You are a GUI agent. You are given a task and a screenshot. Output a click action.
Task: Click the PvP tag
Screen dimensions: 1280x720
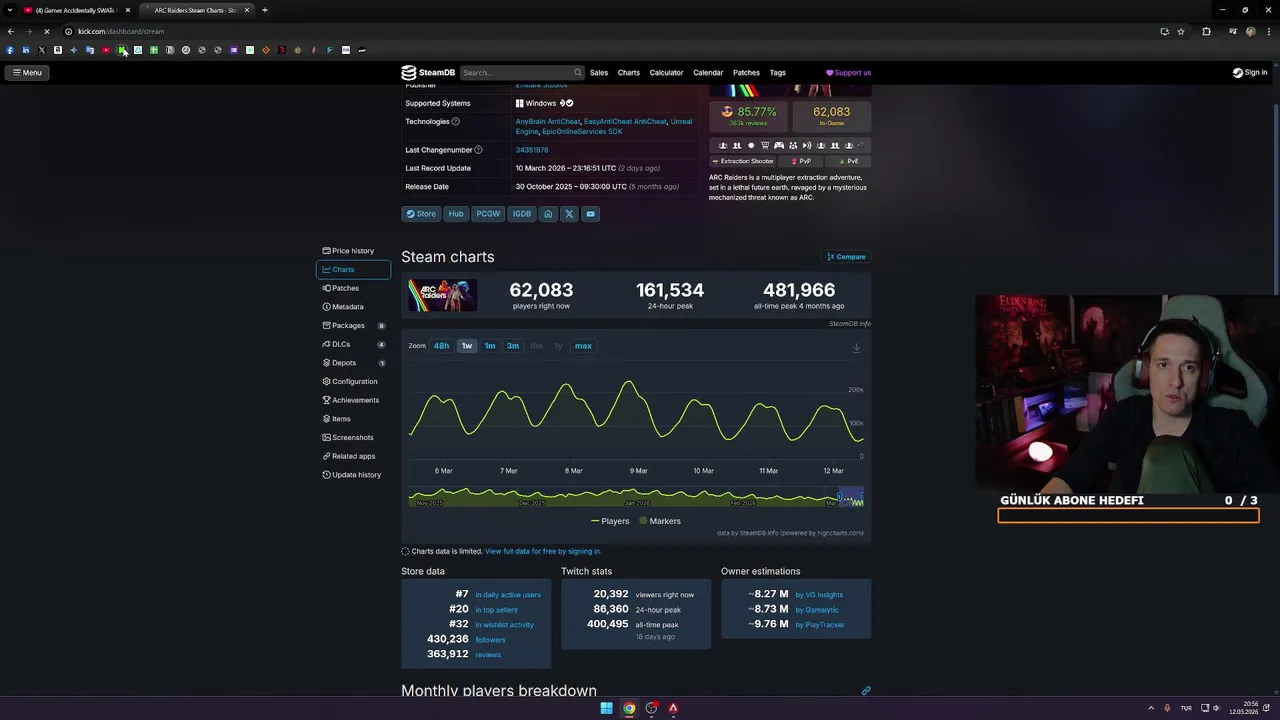801,161
